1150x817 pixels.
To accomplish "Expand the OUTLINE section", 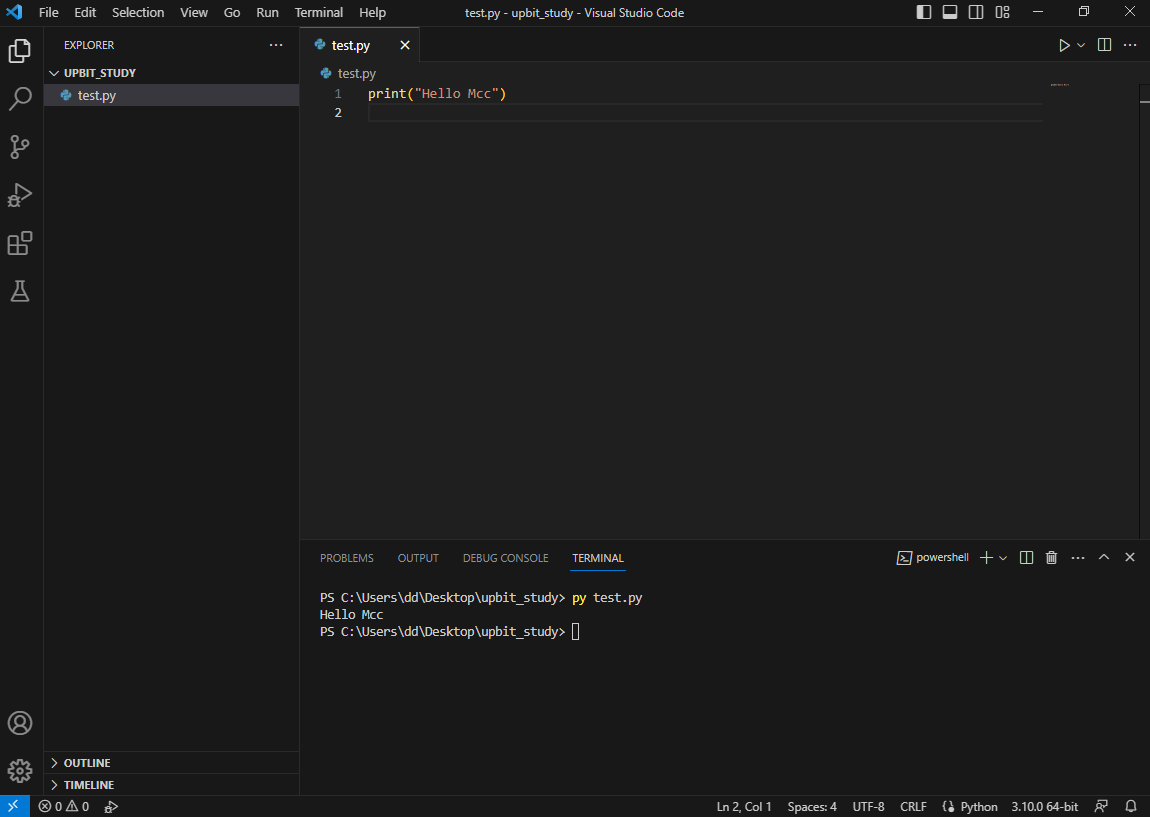I will [172, 763].
